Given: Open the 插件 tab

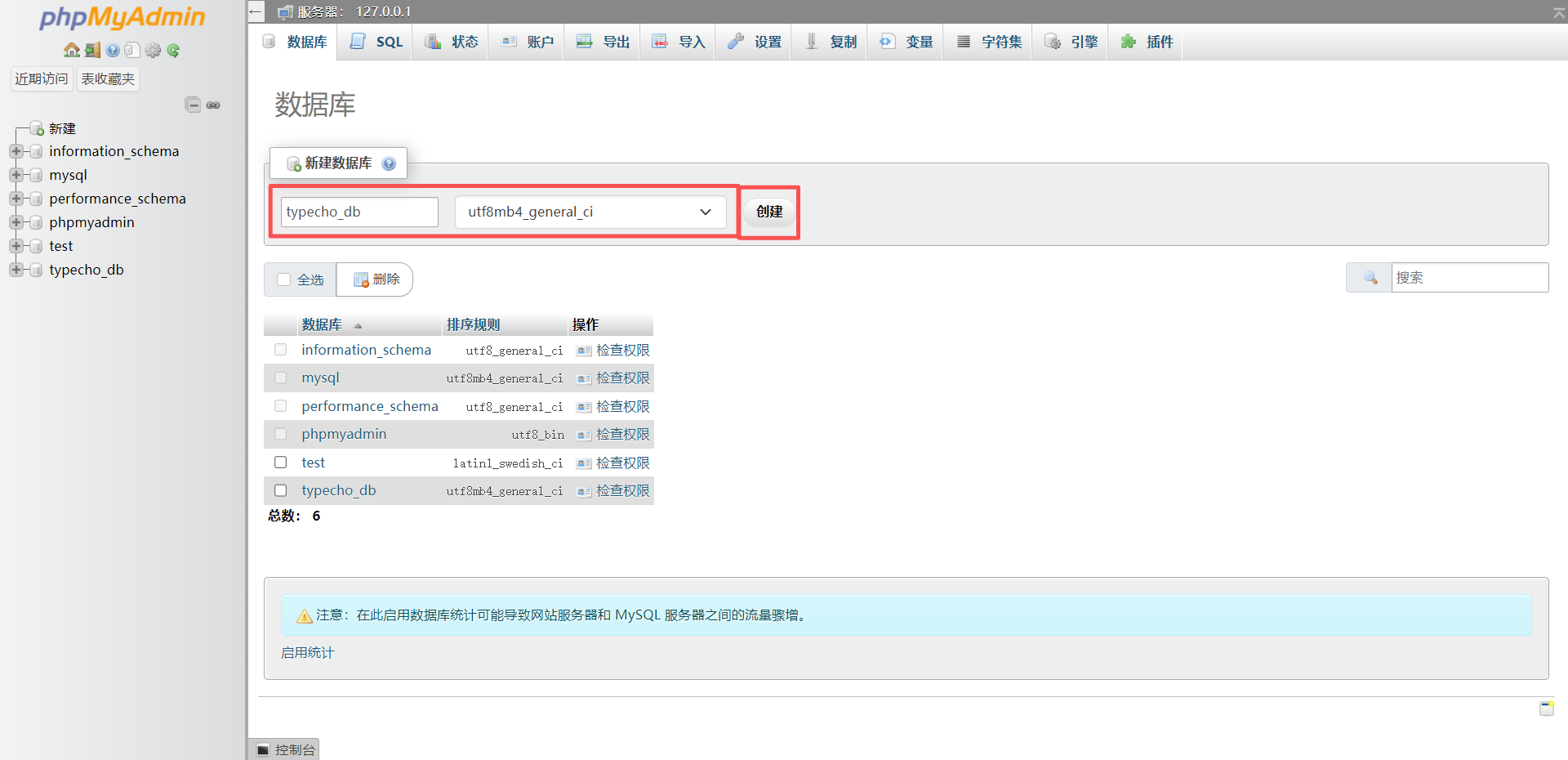Looking at the screenshot, I should click(1146, 42).
